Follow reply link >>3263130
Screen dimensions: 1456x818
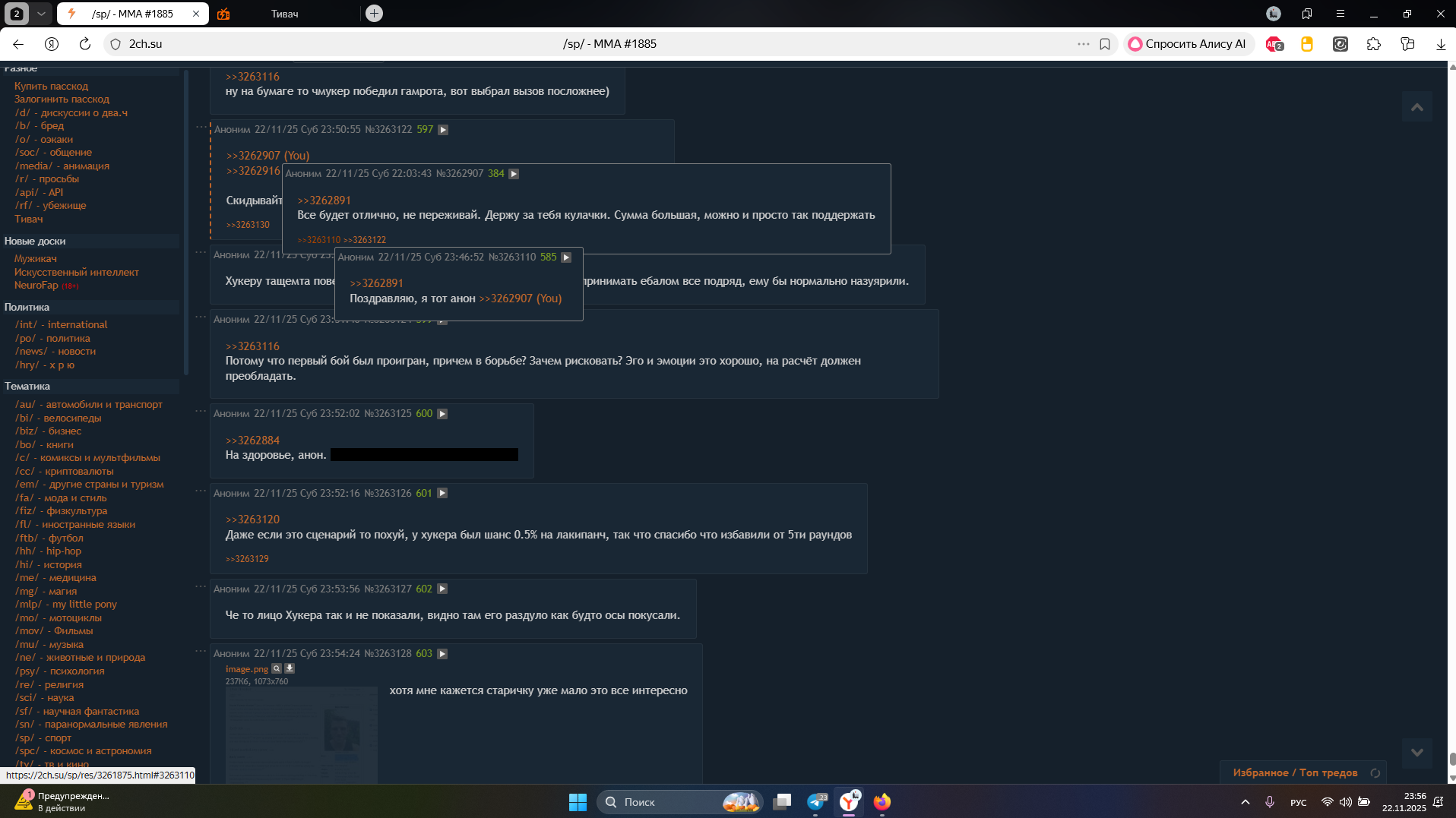click(248, 225)
